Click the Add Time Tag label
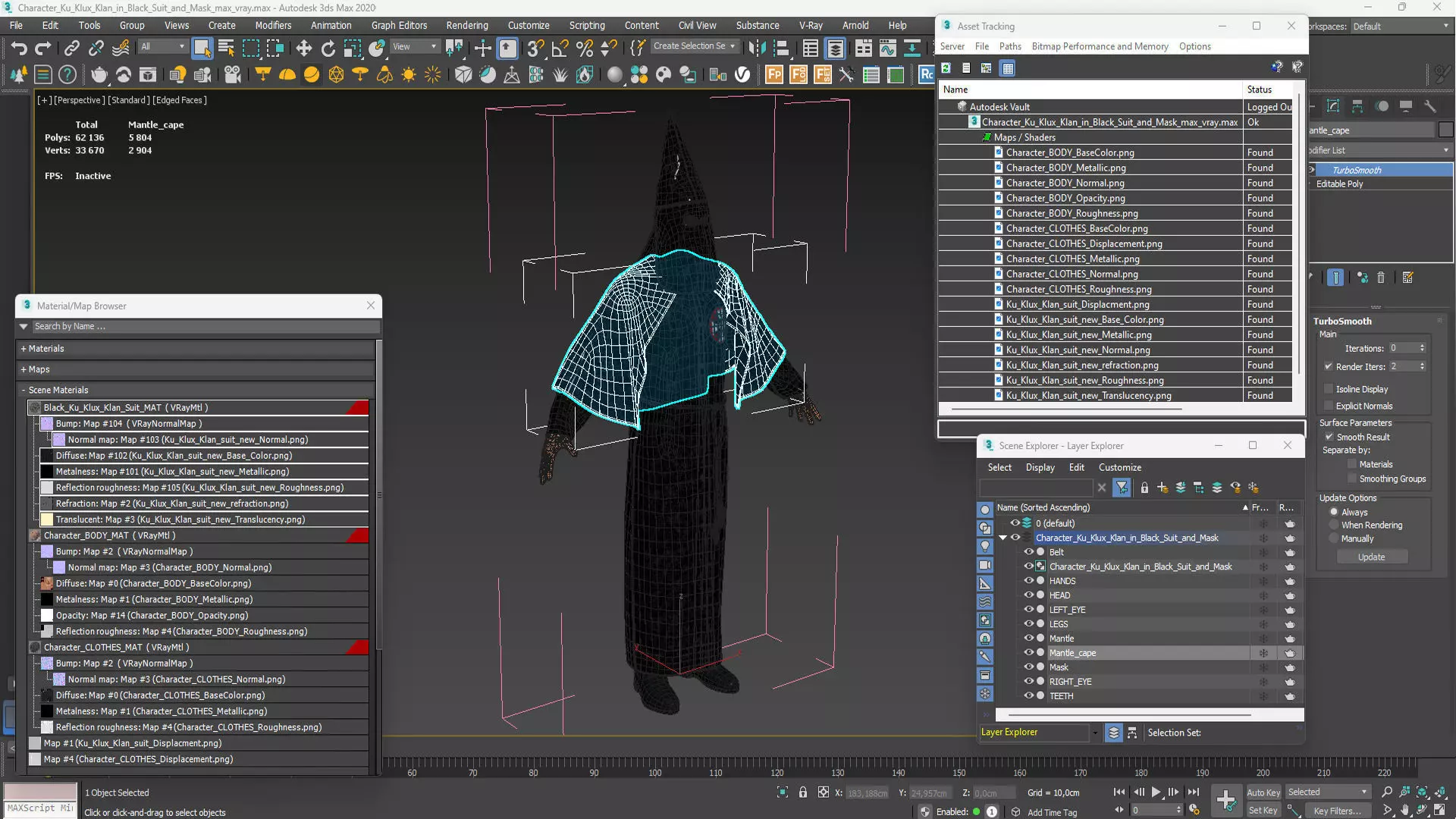The height and width of the screenshot is (819, 1456). click(1052, 812)
